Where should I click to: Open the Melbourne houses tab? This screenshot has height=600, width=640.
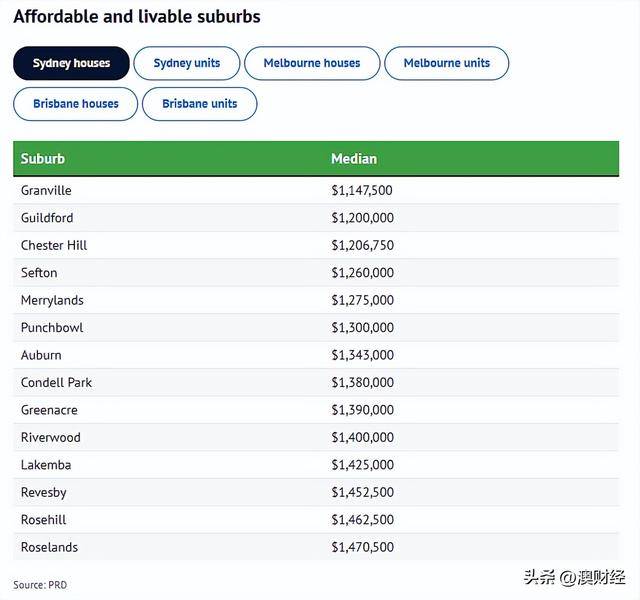pos(312,63)
